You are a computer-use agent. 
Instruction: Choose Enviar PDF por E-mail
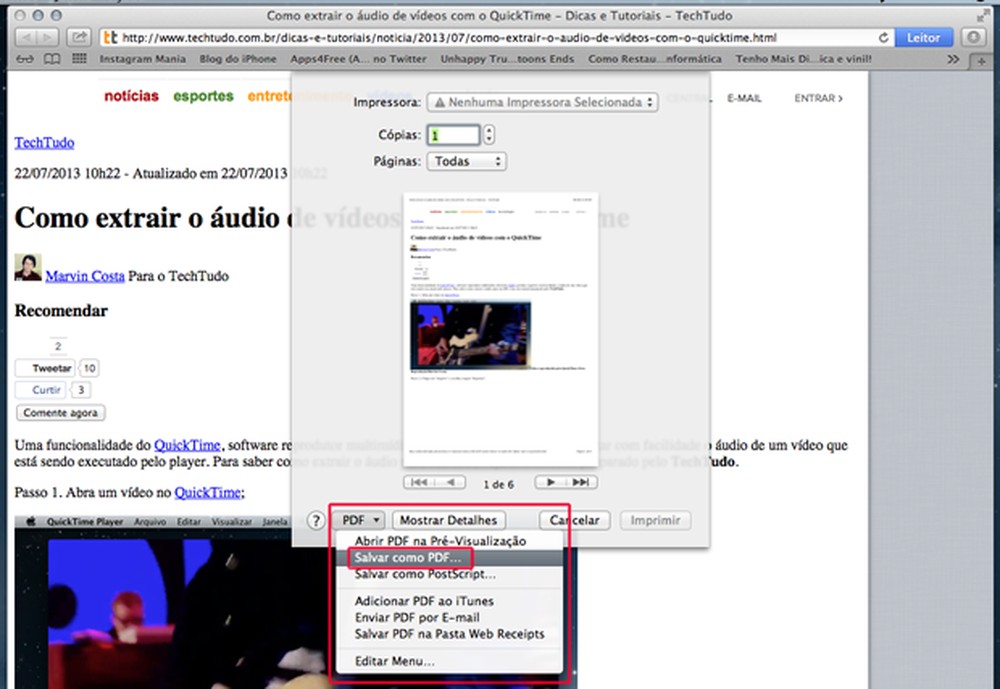coord(449,618)
